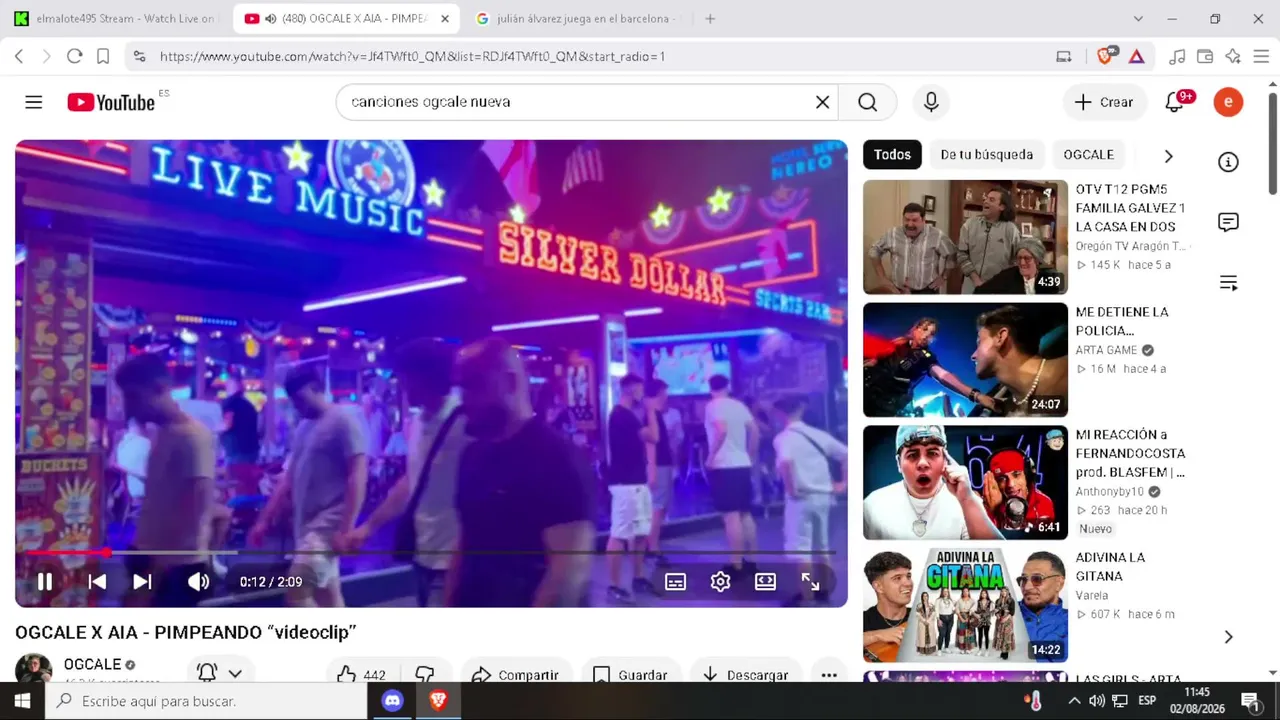1280x720 pixels.
Task: Save the video with Guardar
Action: pyautogui.click(x=630, y=675)
